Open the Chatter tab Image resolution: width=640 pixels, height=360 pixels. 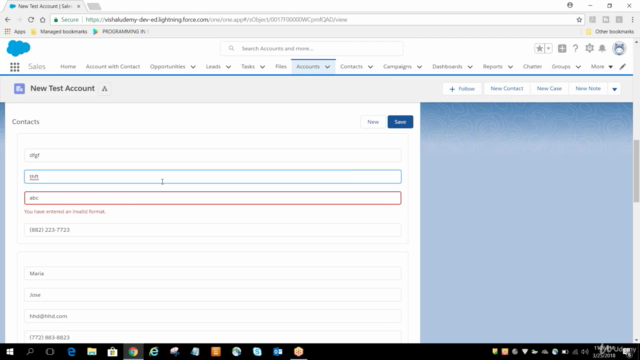coord(532,67)
